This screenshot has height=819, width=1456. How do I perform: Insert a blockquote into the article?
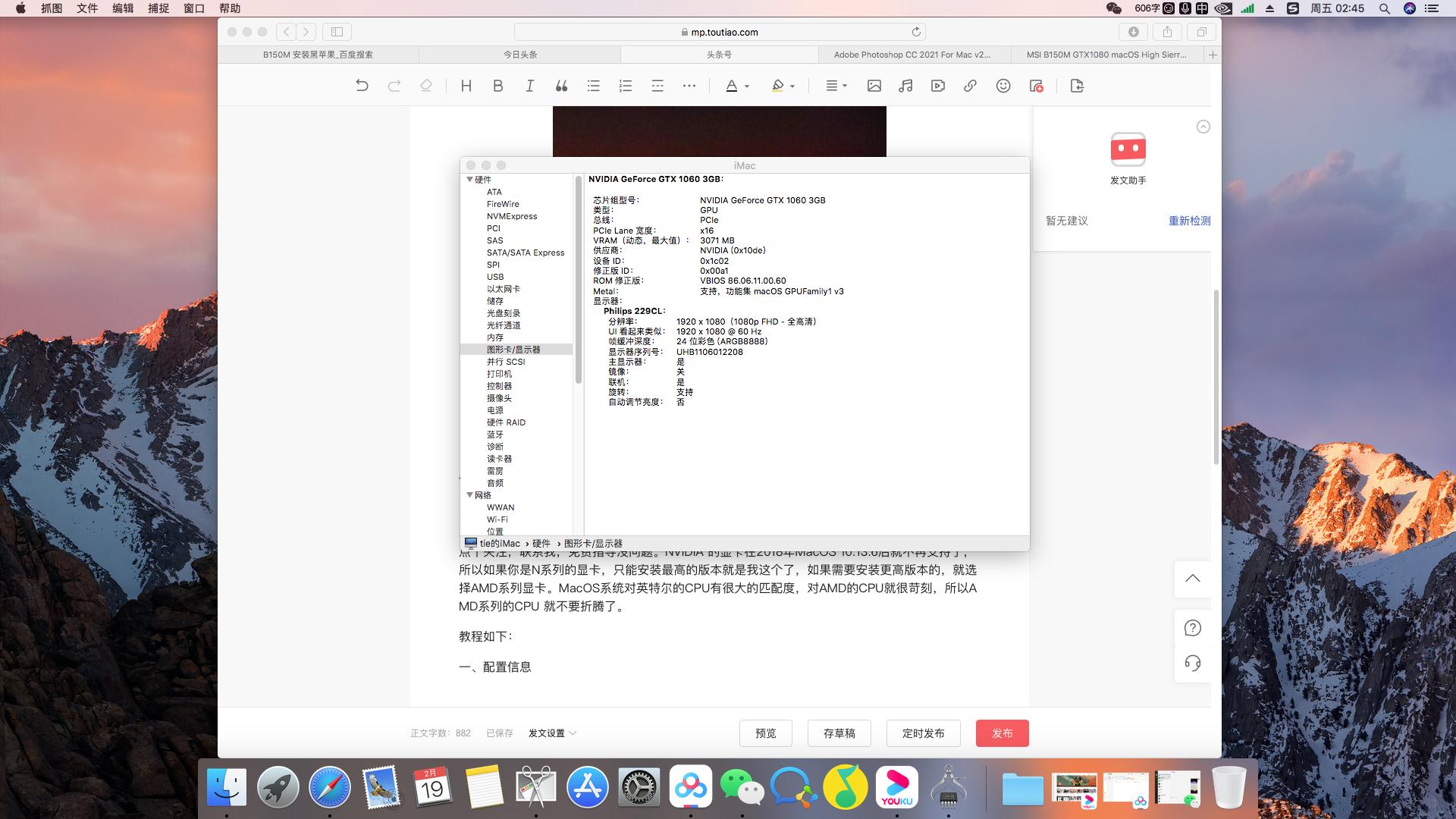coord(561,86)
